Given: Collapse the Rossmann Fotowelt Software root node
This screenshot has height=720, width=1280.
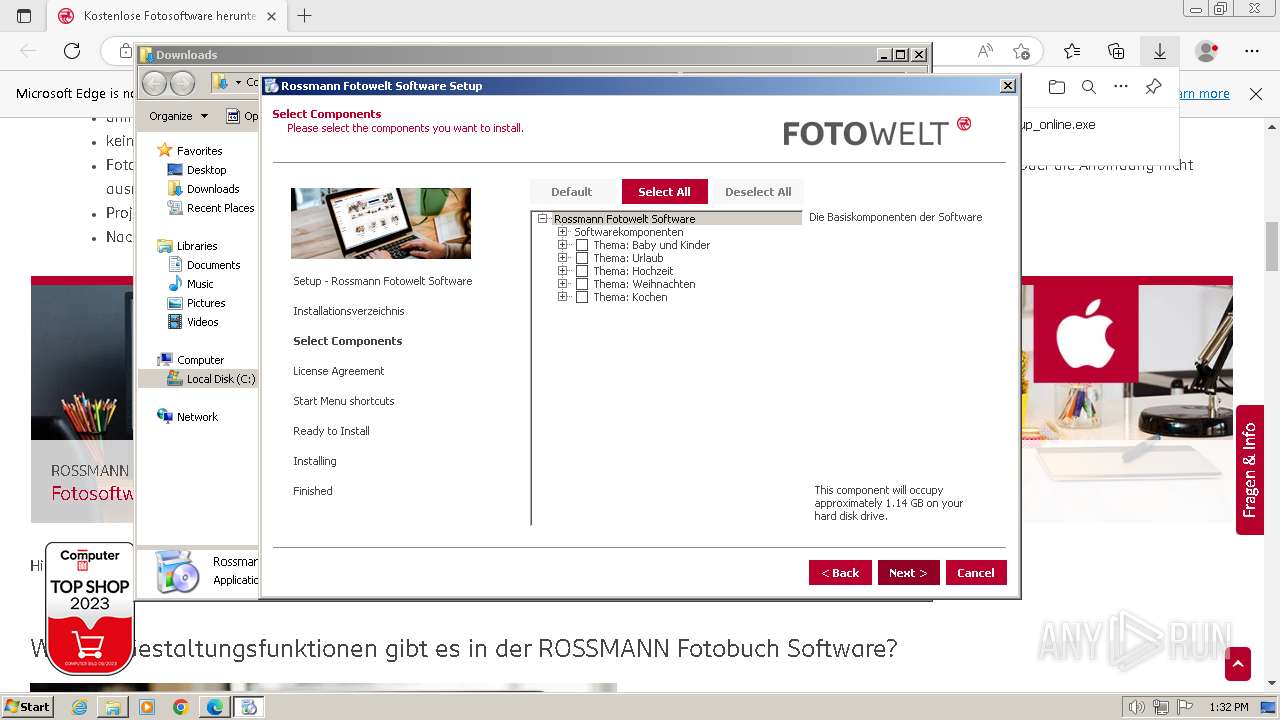Looking at the screenshot, I should pos(543,219).
